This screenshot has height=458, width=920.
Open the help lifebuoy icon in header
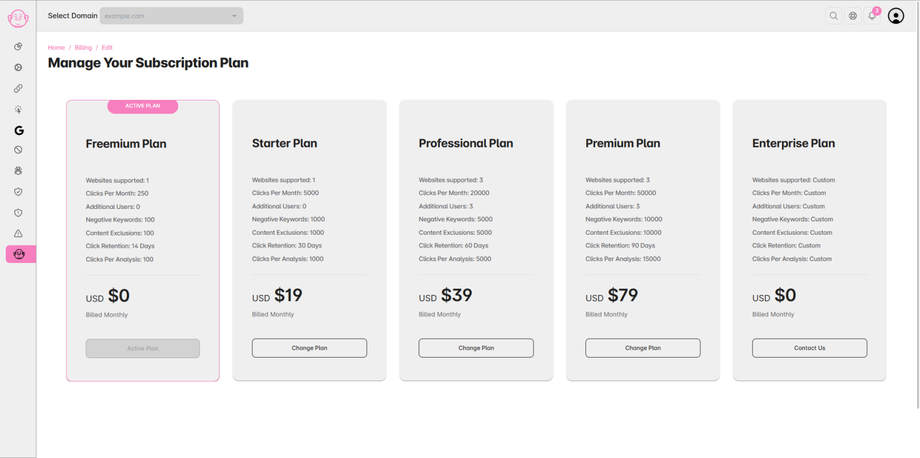point(853,16)
